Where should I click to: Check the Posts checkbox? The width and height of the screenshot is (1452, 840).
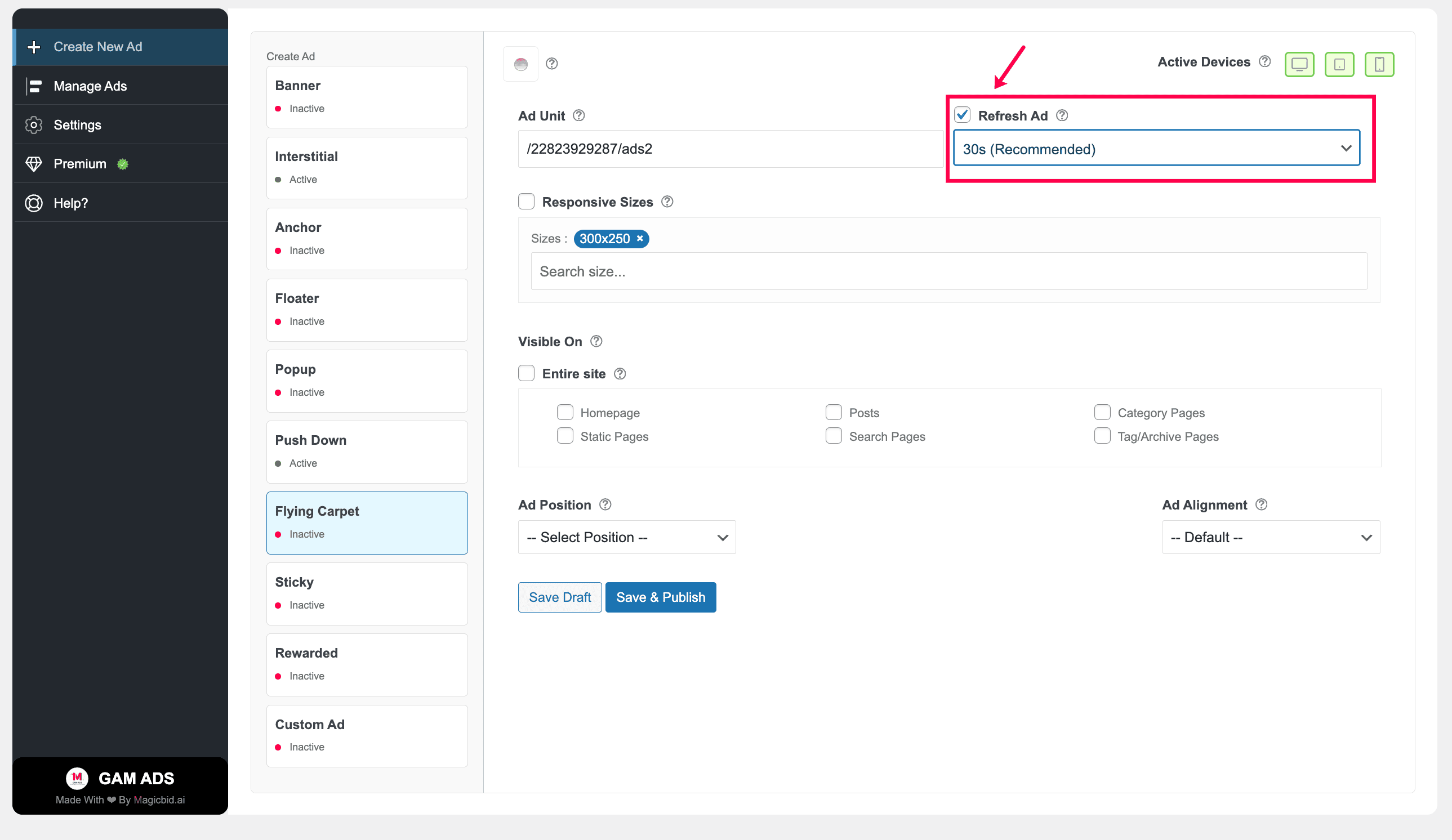click(x=833, y=413)
